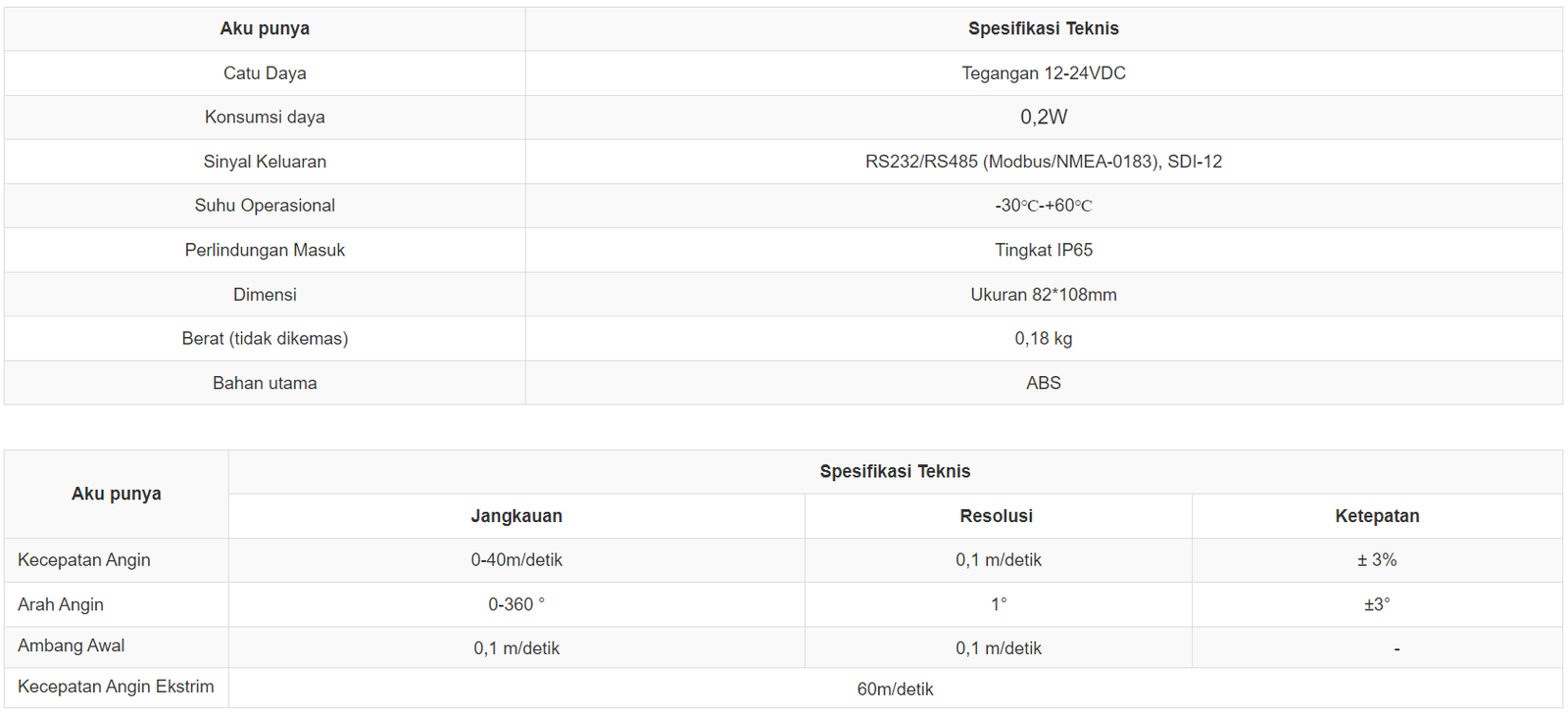Viewport: 1568px width, 713px height.
Task: Click the "Tingkat IP65" cell
Action: point(1043,250)
